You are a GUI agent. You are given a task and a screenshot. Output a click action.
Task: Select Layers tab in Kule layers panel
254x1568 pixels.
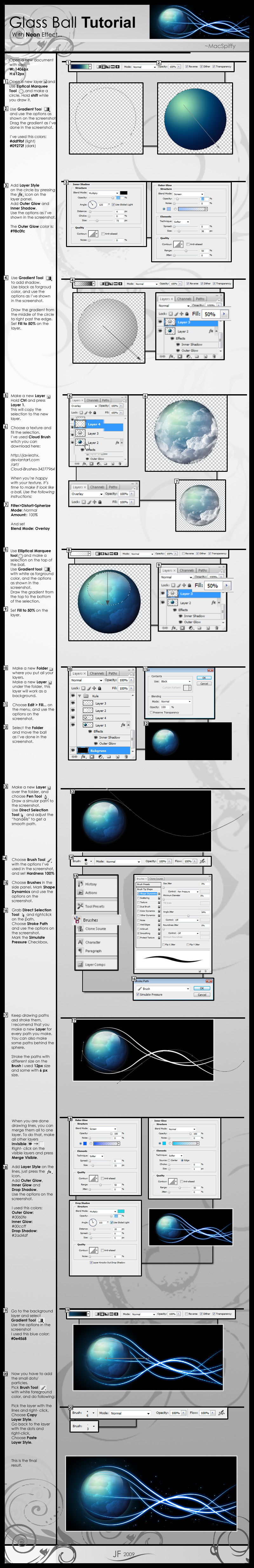point(79,673)
